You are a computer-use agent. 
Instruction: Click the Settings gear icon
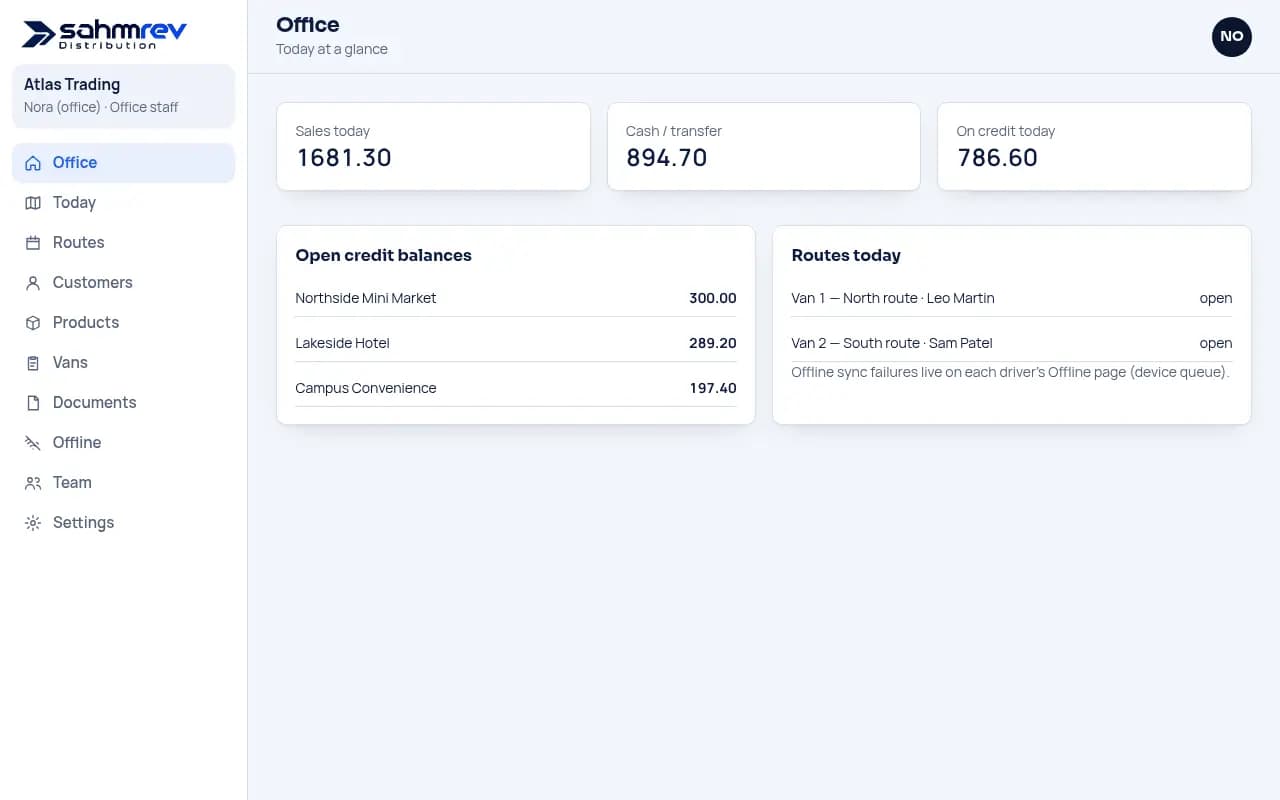[33, 523]
